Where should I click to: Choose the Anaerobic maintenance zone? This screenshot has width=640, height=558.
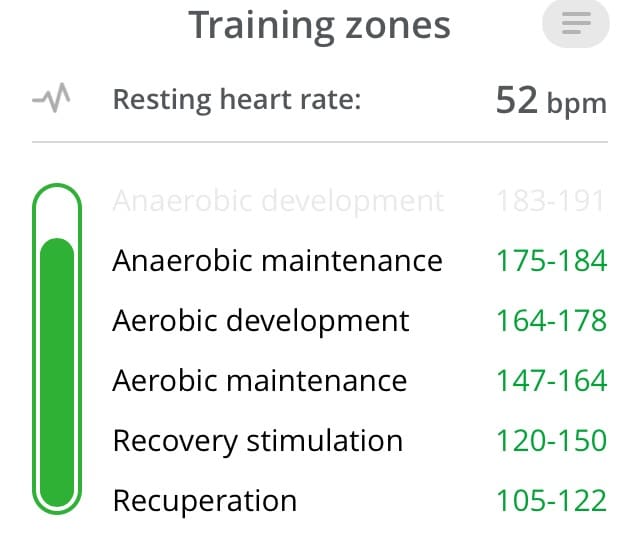coord(277,261)
